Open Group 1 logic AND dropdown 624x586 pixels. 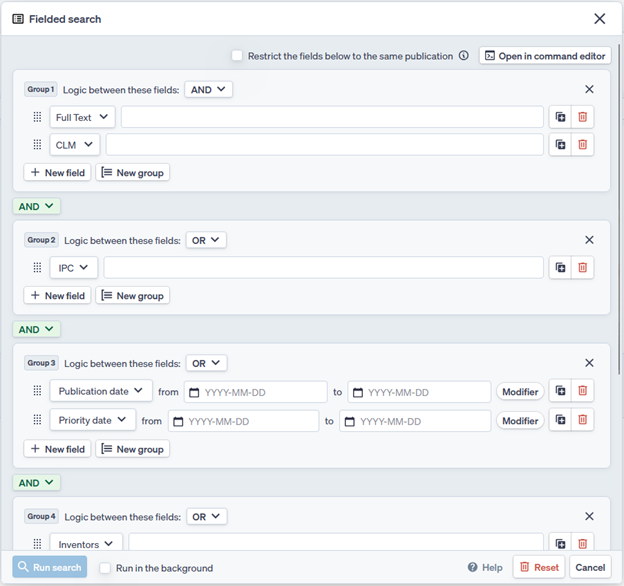click(209, 90)
